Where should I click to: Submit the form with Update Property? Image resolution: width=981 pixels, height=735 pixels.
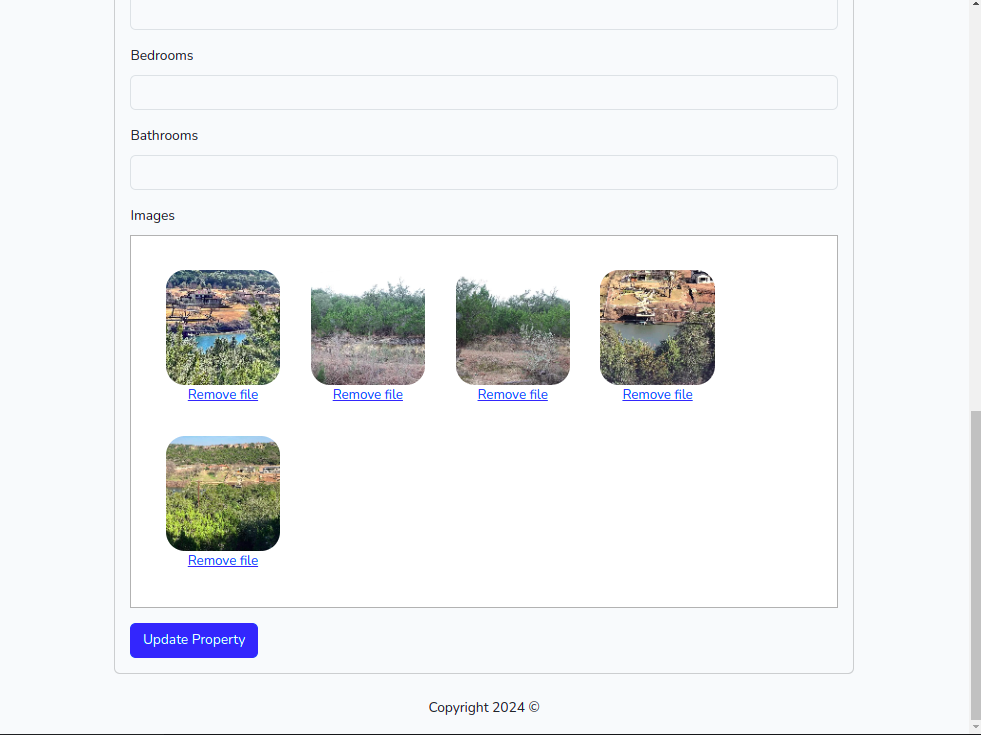194,640
